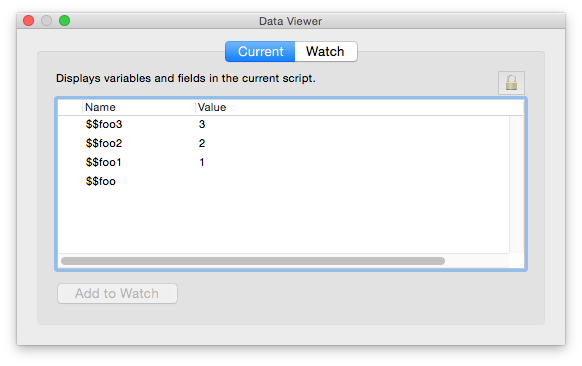Select the Current tab

tap(260, 51)
